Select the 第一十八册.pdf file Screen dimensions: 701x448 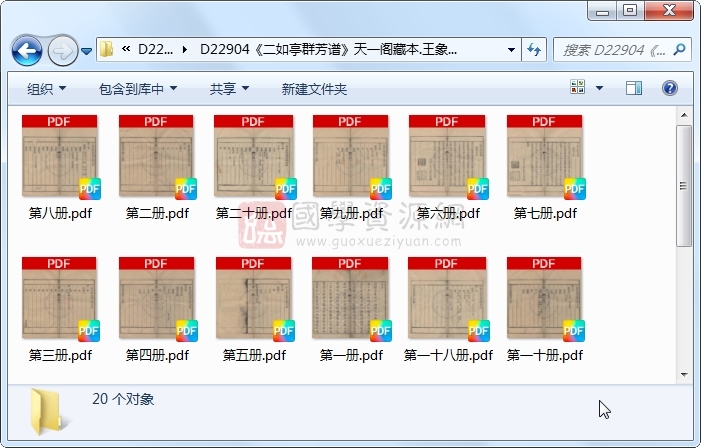(448, 302)
